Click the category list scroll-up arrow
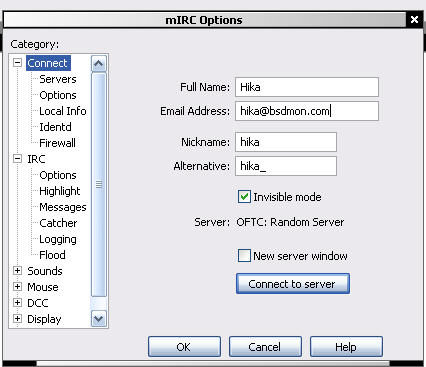 tap(98, 63)
